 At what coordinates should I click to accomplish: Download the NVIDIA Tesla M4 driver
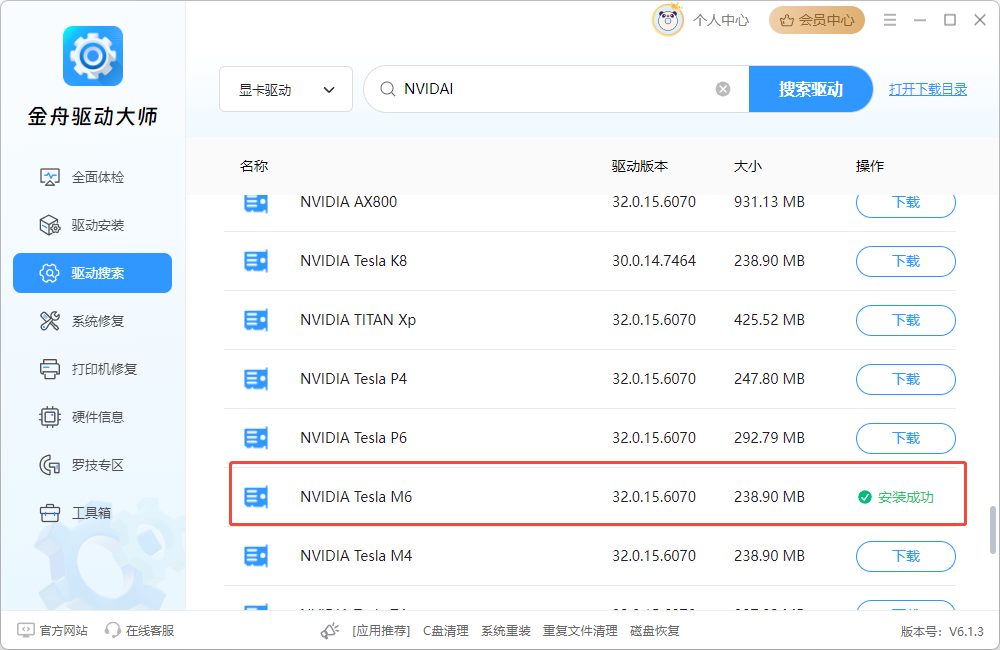tap(906, 556)
